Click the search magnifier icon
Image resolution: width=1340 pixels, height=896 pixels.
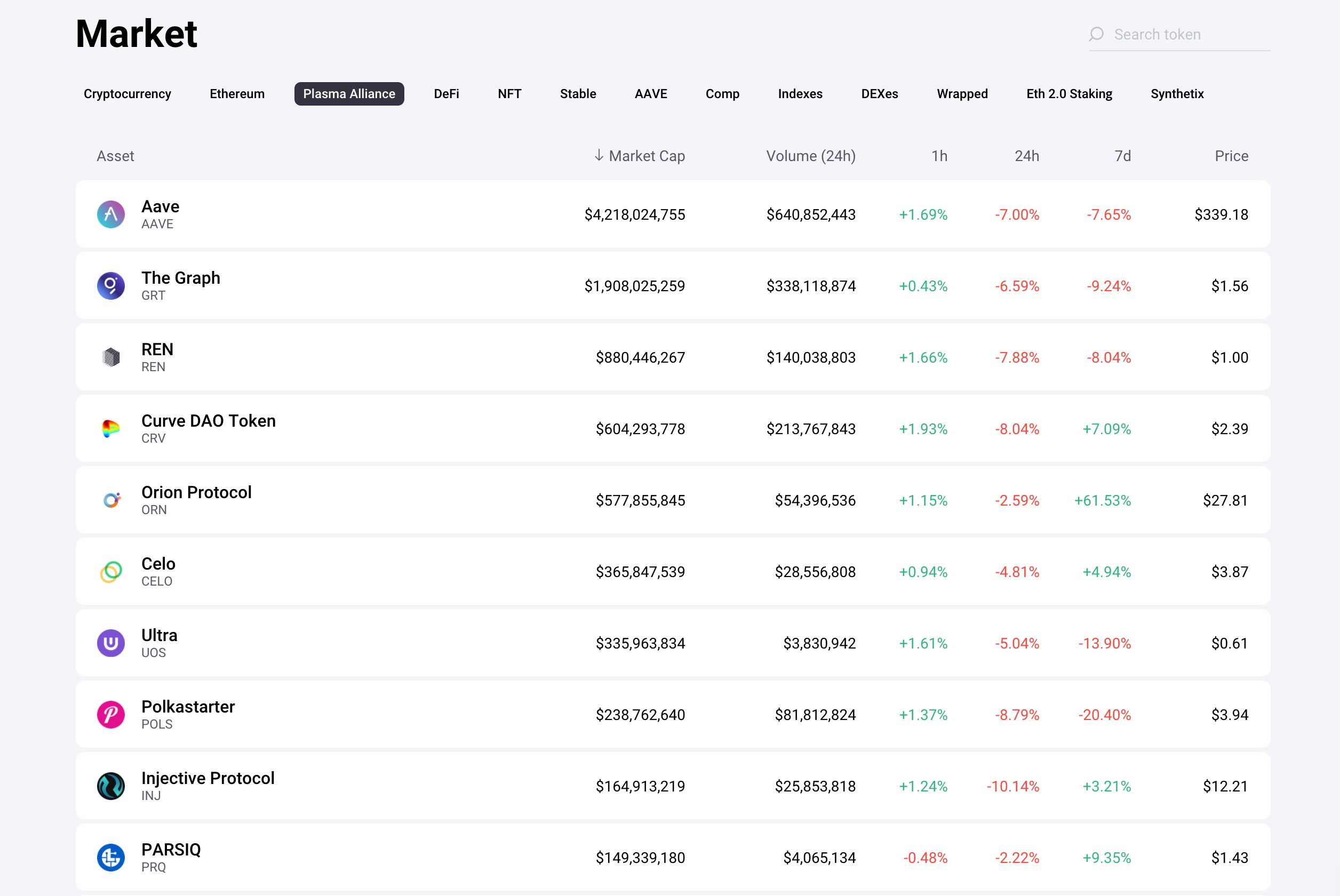tap(1096, 34)
